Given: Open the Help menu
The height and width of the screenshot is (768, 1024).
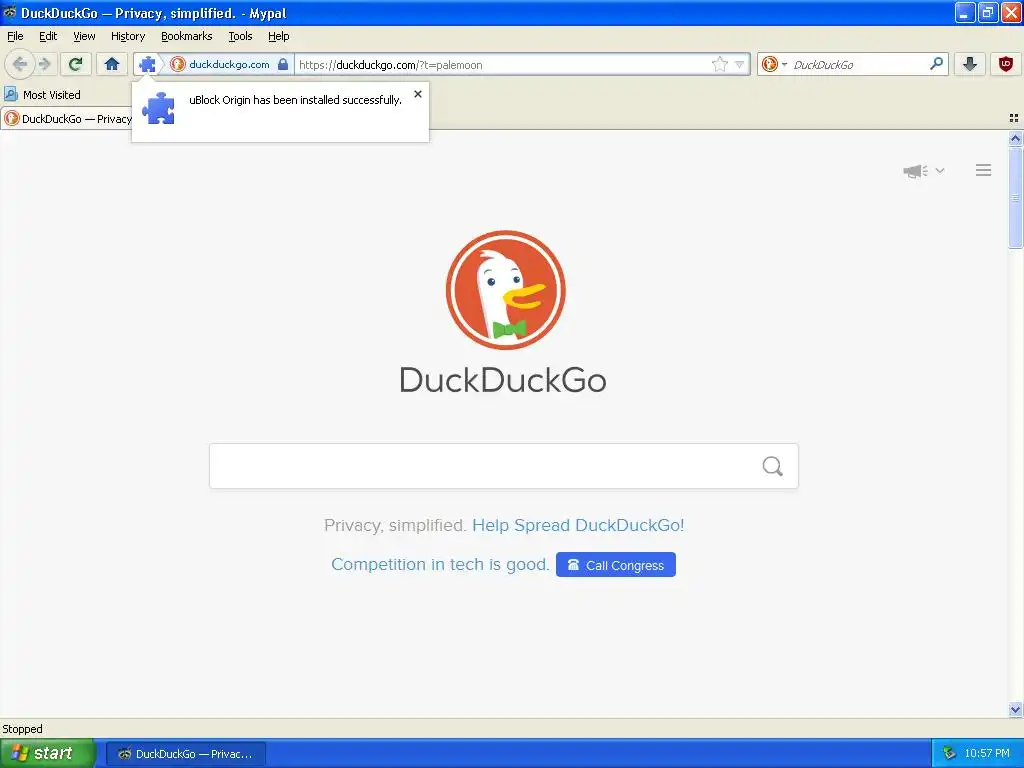Looking at the screenshot, I should [x=279, y=37].
